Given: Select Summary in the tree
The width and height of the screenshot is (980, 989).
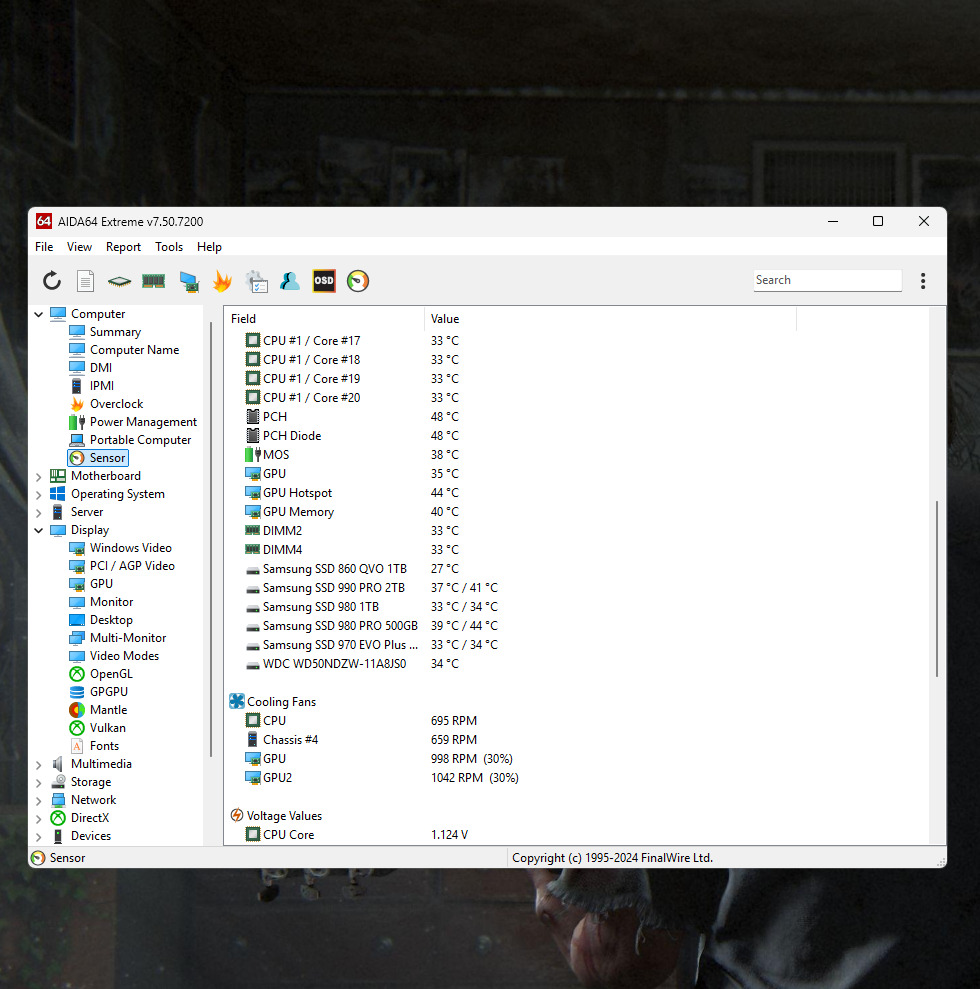Looking at the screenshot, I should 115,332.
